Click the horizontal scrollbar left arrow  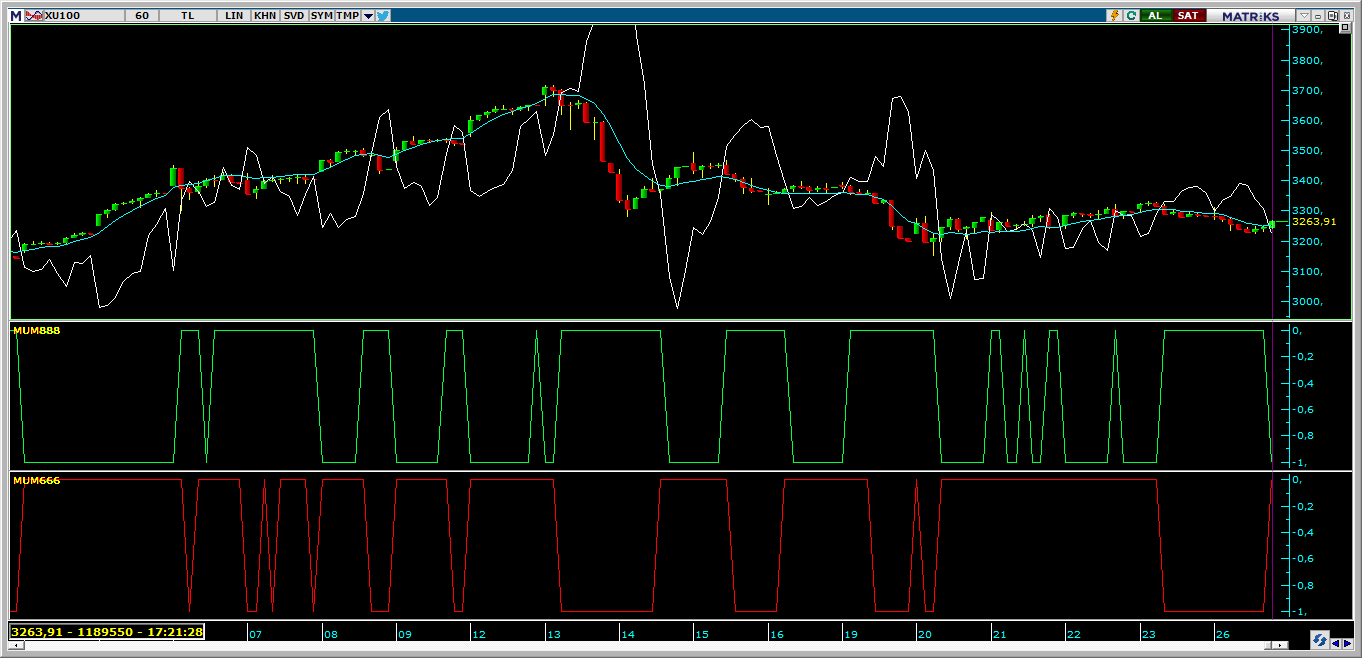[14, 645]
